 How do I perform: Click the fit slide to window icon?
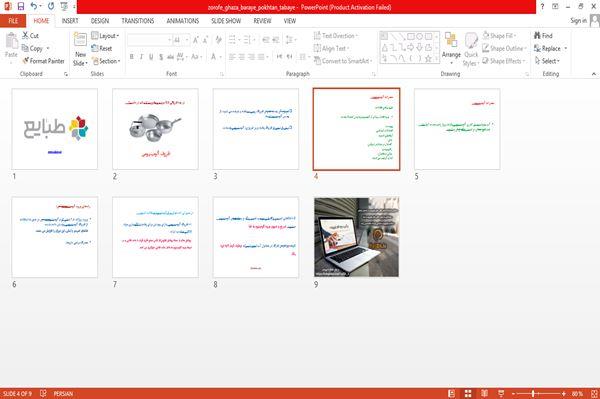point(594,393)
